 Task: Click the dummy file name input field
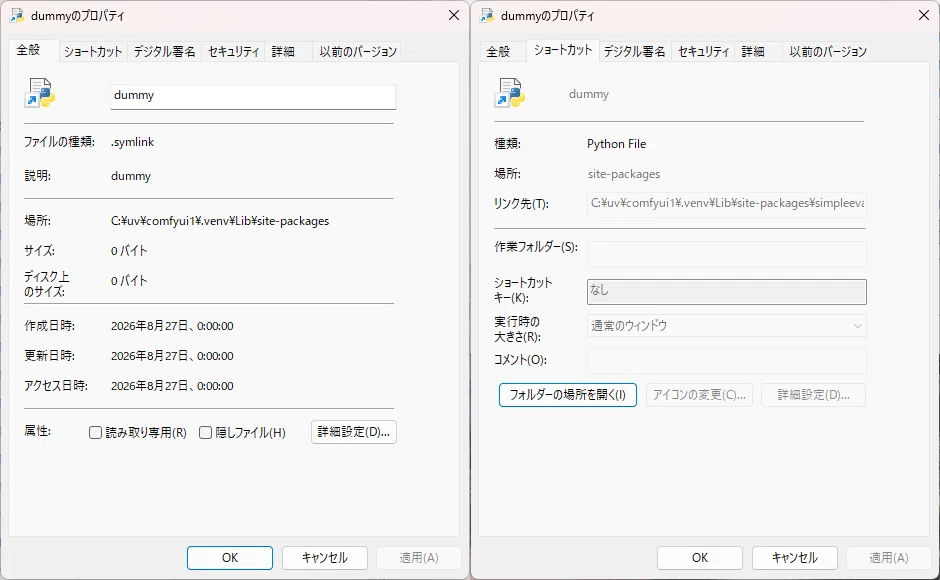[253, 97]
